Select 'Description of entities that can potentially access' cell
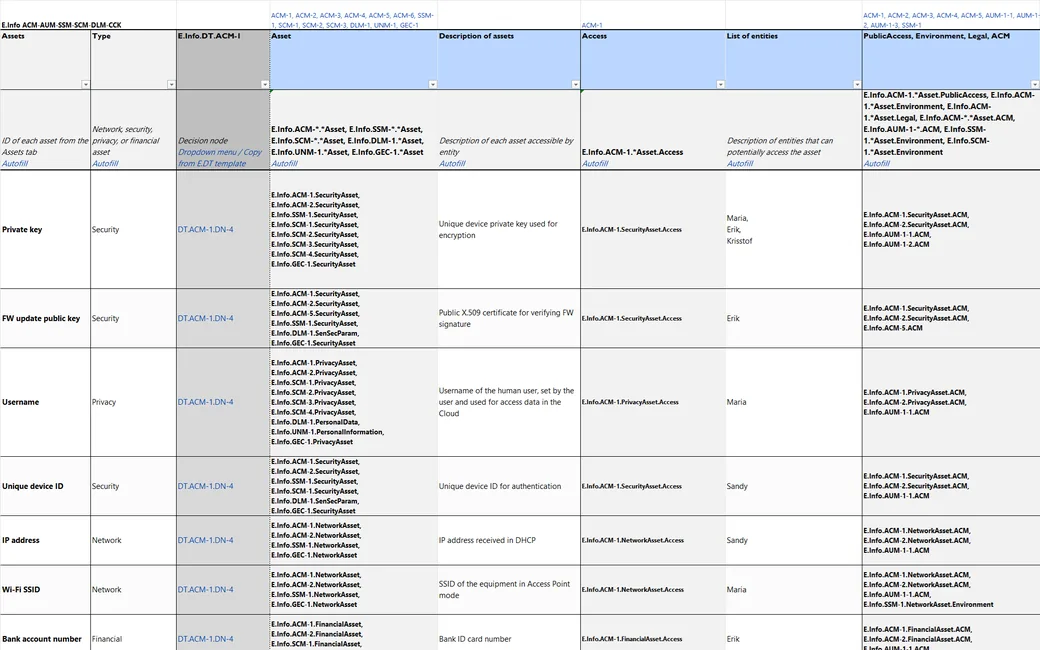Screen dimensions: 1040x650 pos(793,130)
